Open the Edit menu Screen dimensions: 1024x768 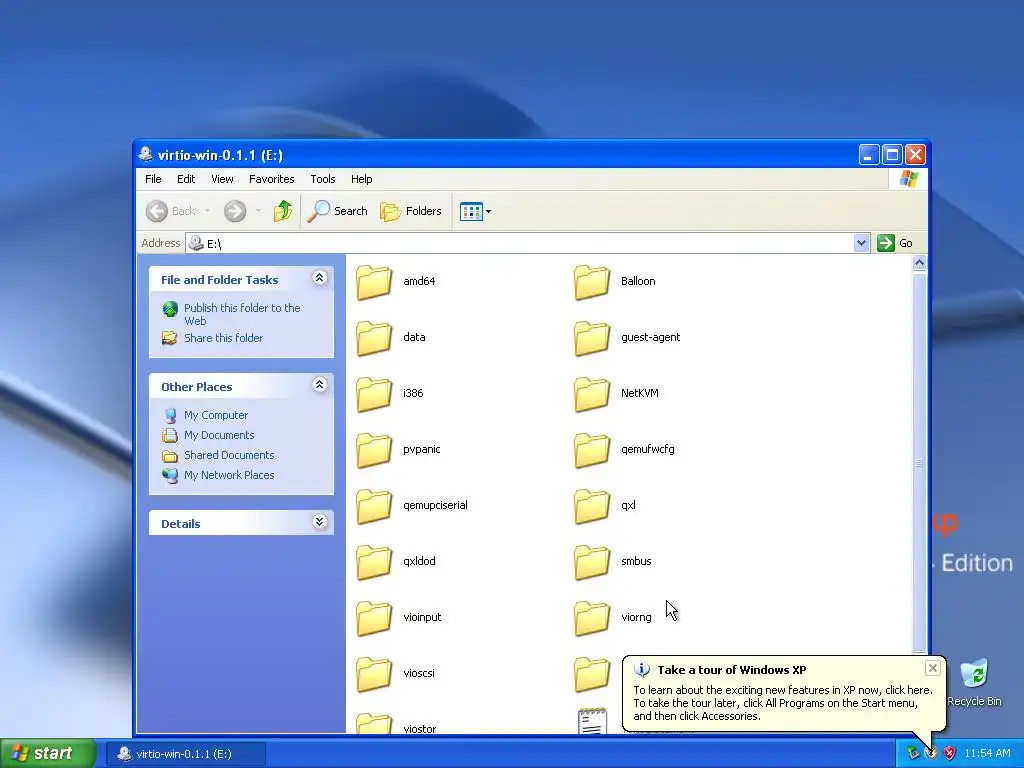pyautogui.click(x=186, y=179)
